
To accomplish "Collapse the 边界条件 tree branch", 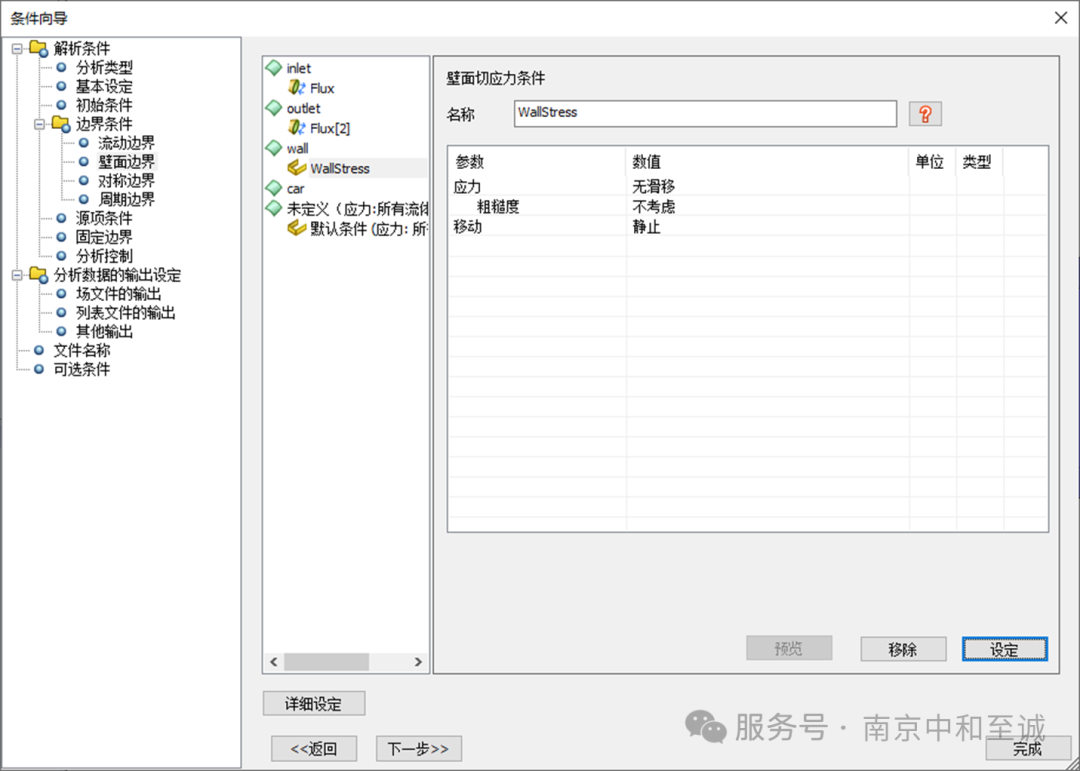I will point(39,125).
